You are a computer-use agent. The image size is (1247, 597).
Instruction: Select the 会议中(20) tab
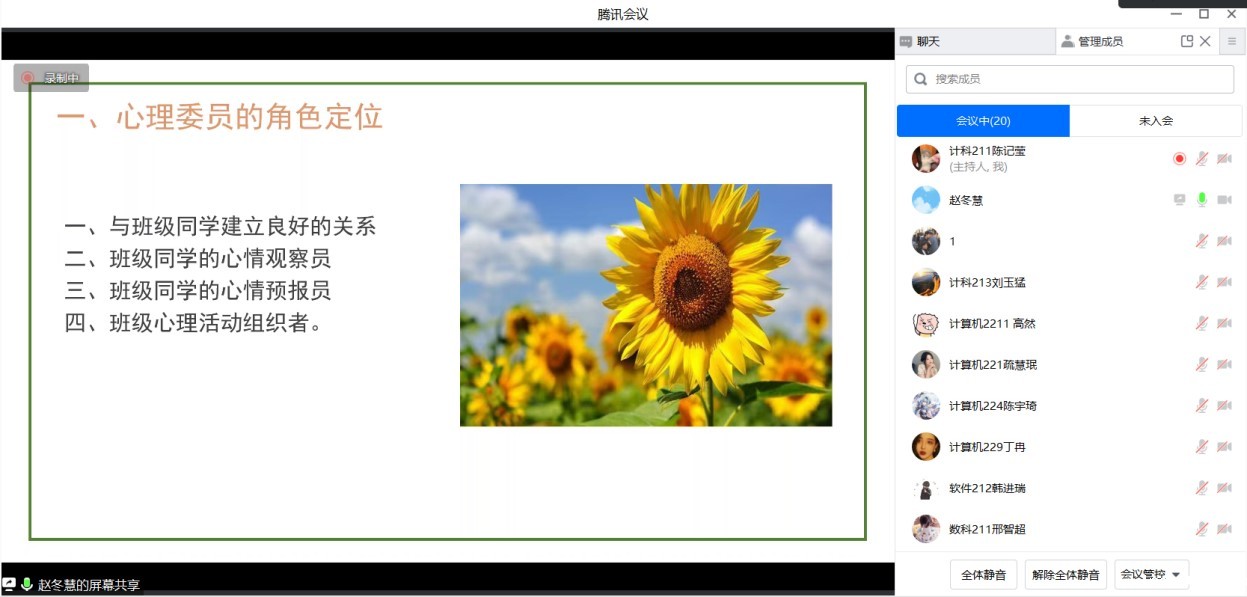pyautogui.click(x=983, y=121)
